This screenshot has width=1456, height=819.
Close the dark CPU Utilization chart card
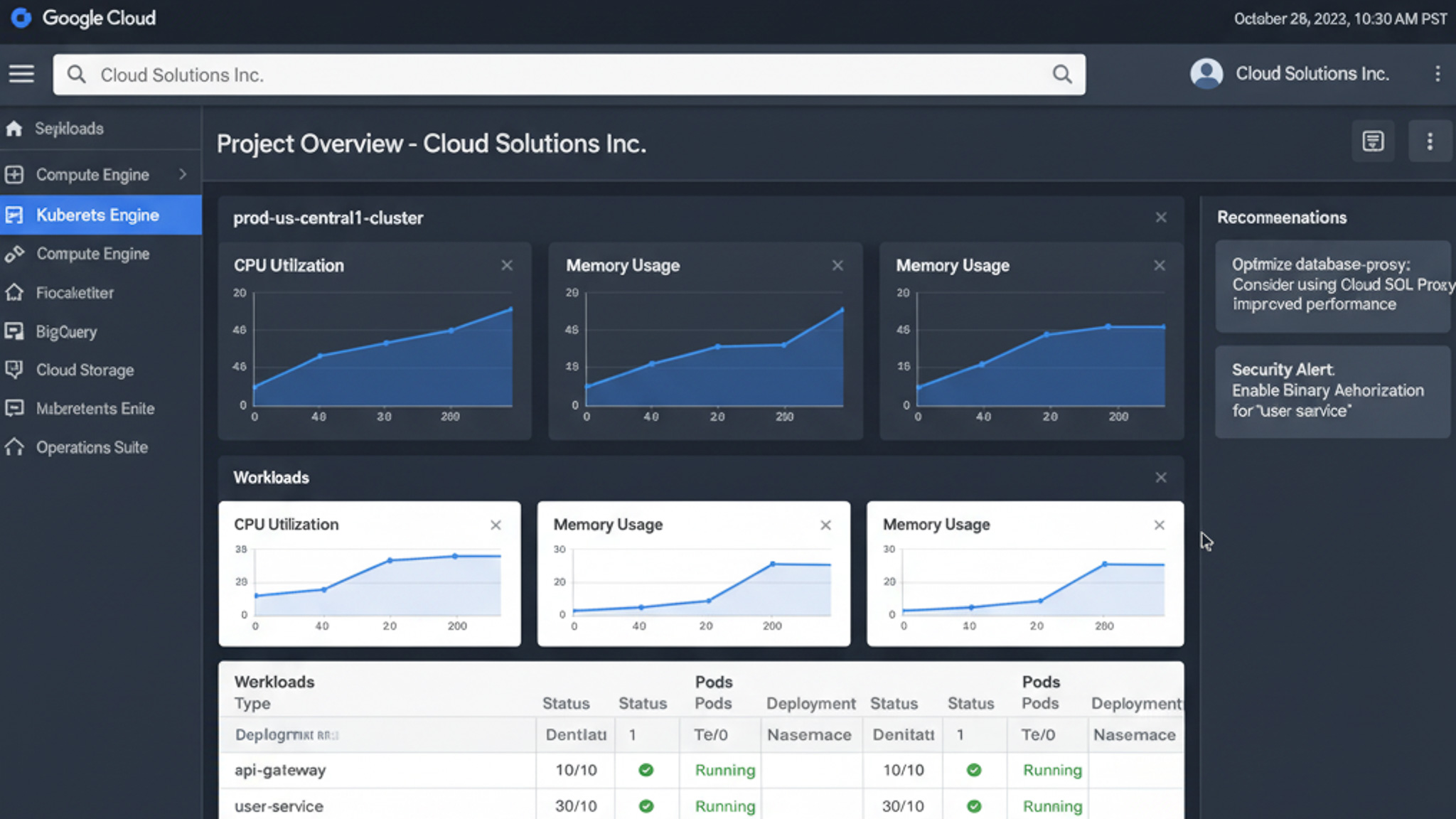[506, 265]
